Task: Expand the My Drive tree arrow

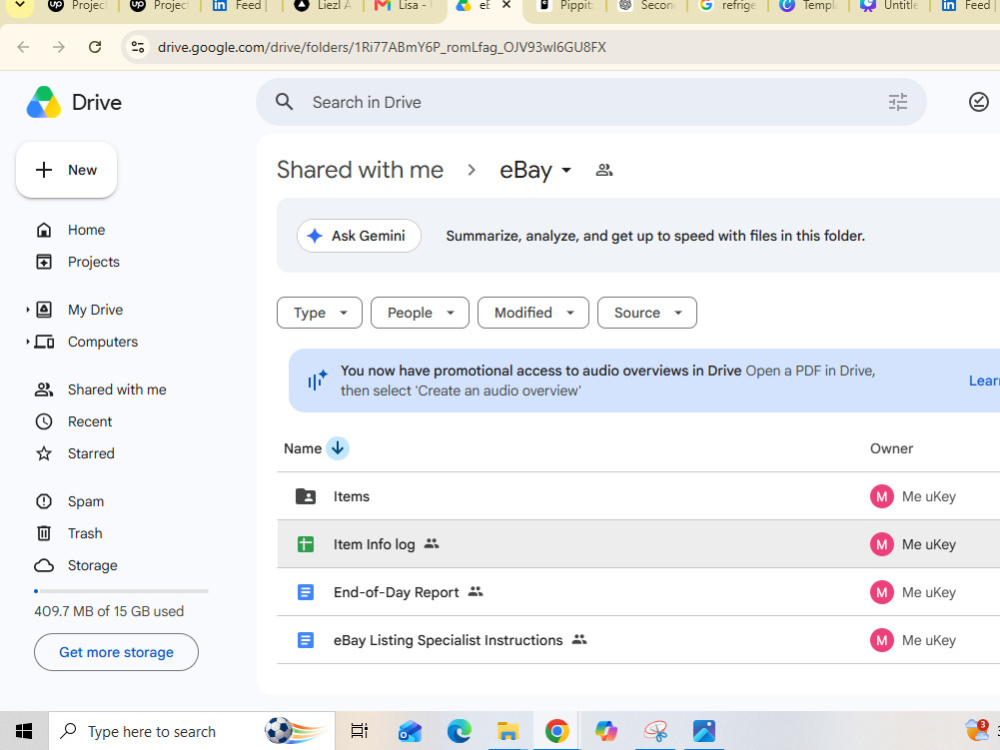Action: coord(27,310)
